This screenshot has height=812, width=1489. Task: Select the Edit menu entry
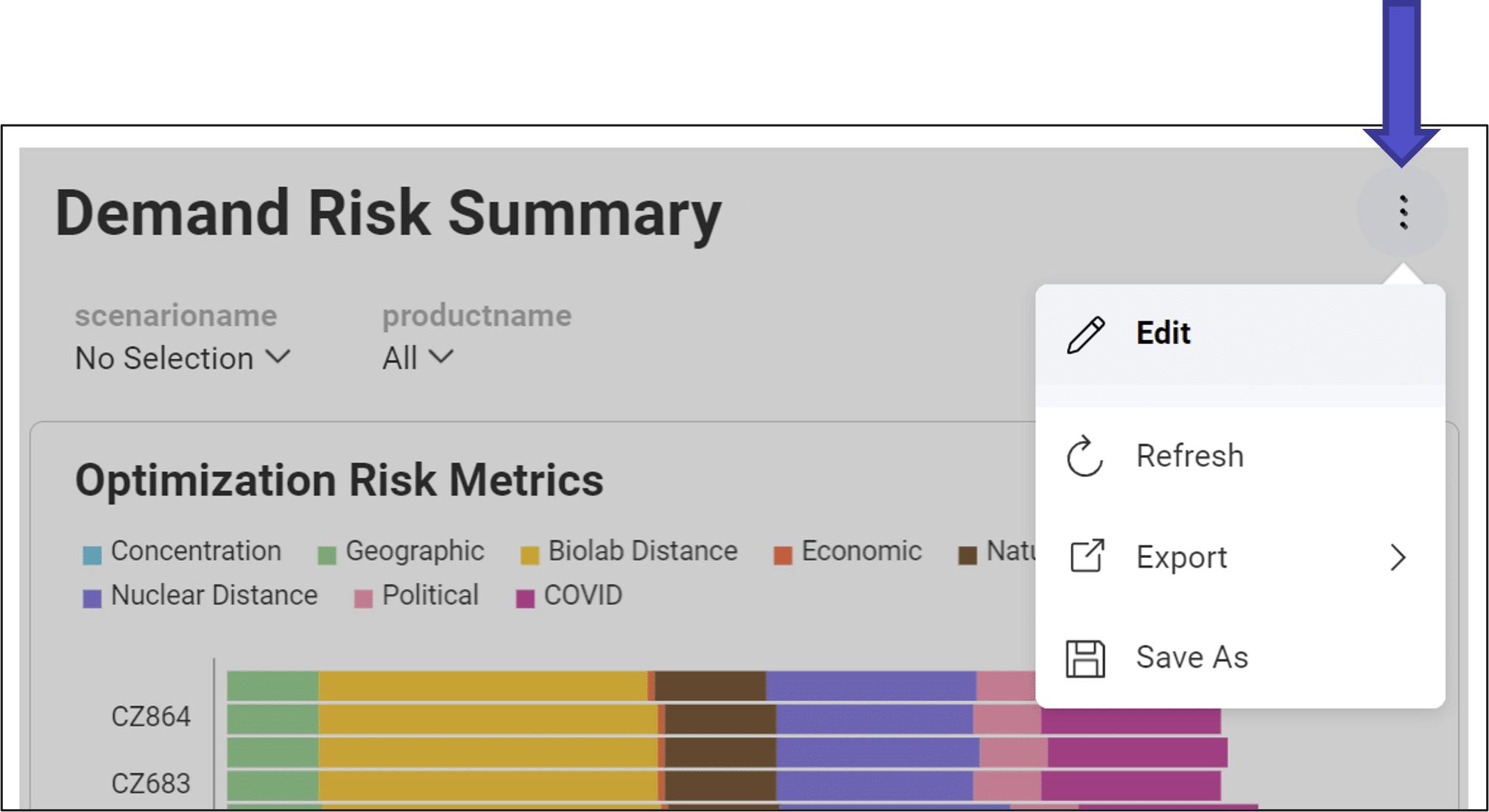tap(1164, 333)
